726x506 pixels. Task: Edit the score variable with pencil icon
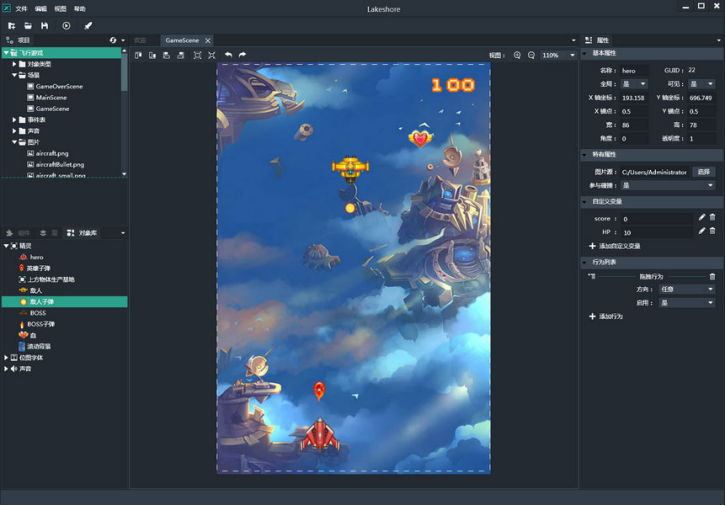point(702,217)
